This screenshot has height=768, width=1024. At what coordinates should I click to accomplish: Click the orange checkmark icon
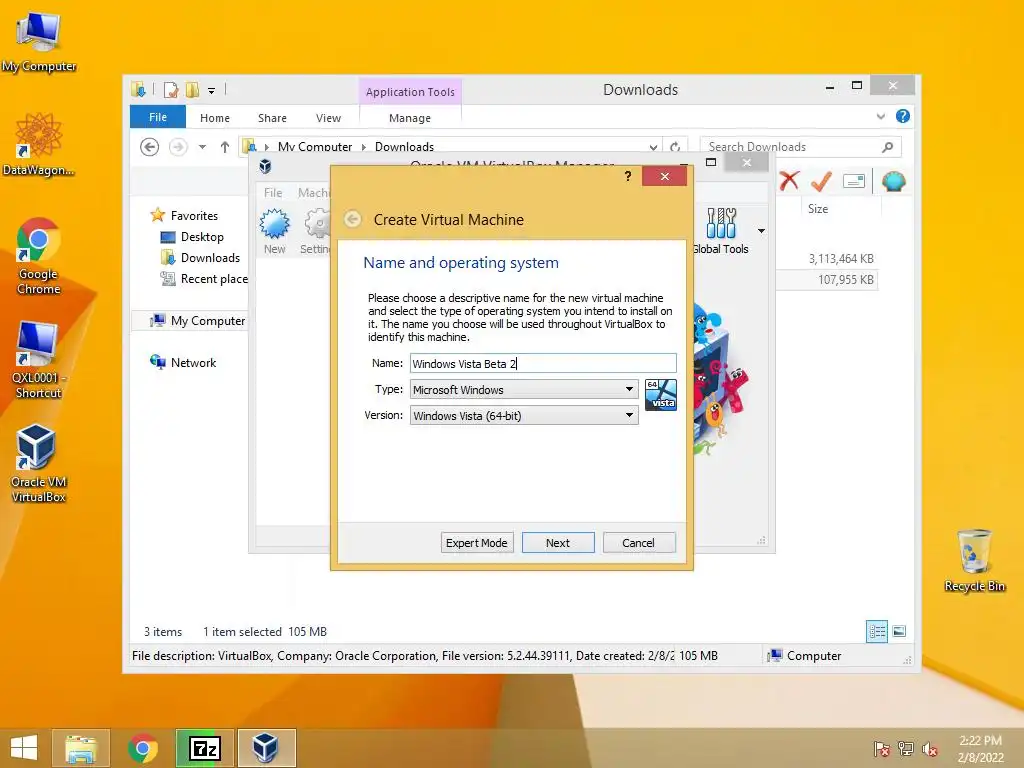tap(821, 181)
